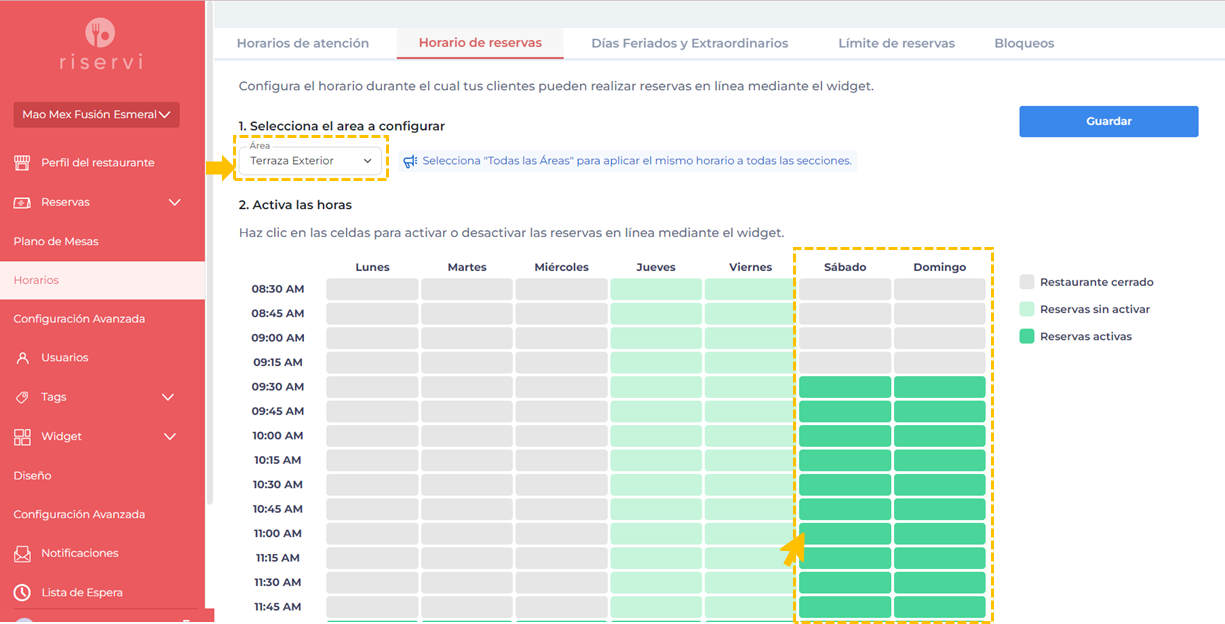The height and width of the screenshot is (624, 1225).
Task: Click the closed Sábado 08:45 AM cell
Action: tap(845, 314)
